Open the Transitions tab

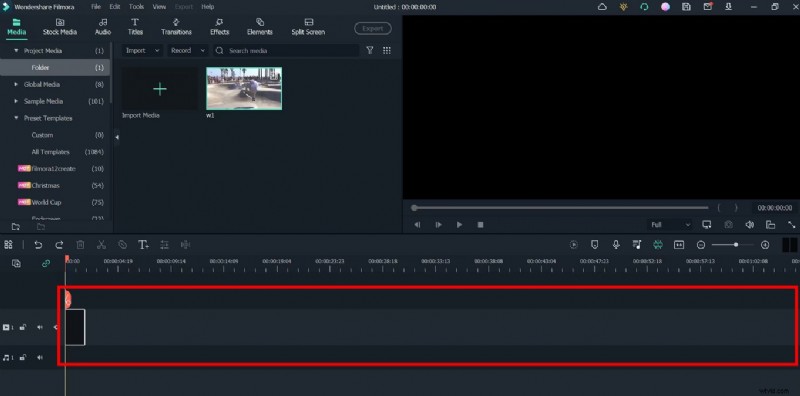point(177,27)
